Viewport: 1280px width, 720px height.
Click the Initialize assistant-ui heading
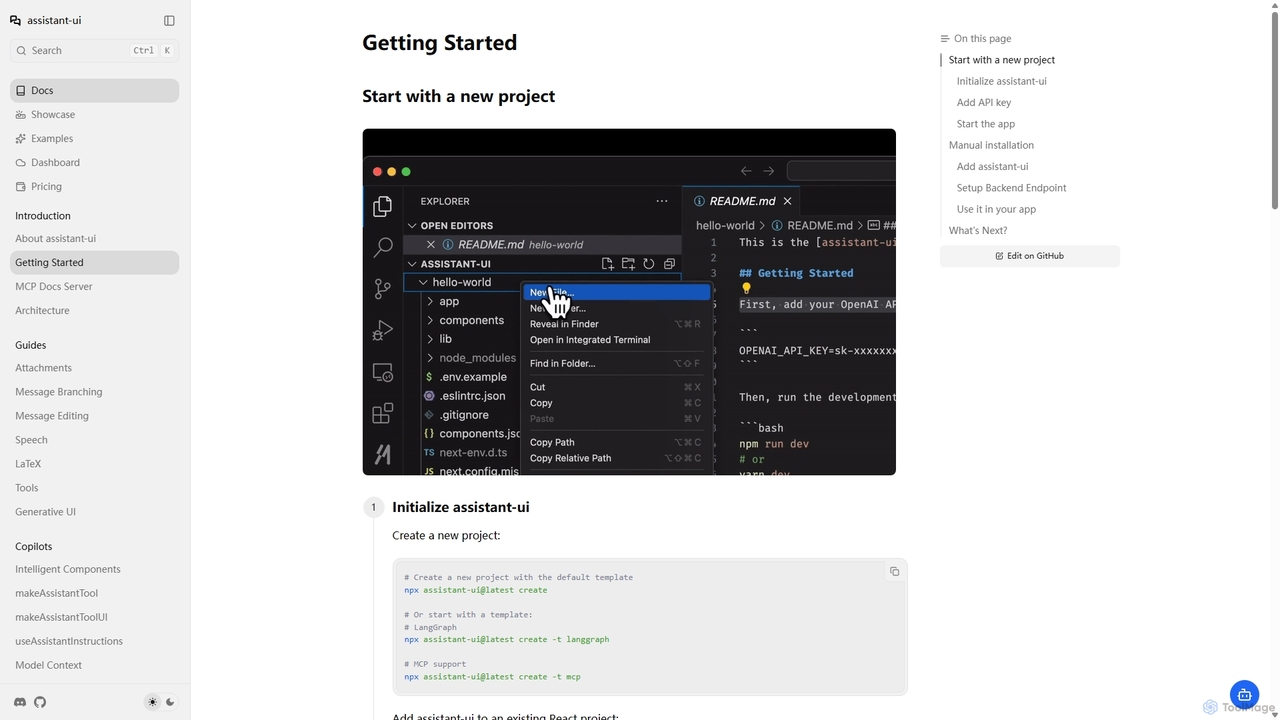(x=461, y=507)
